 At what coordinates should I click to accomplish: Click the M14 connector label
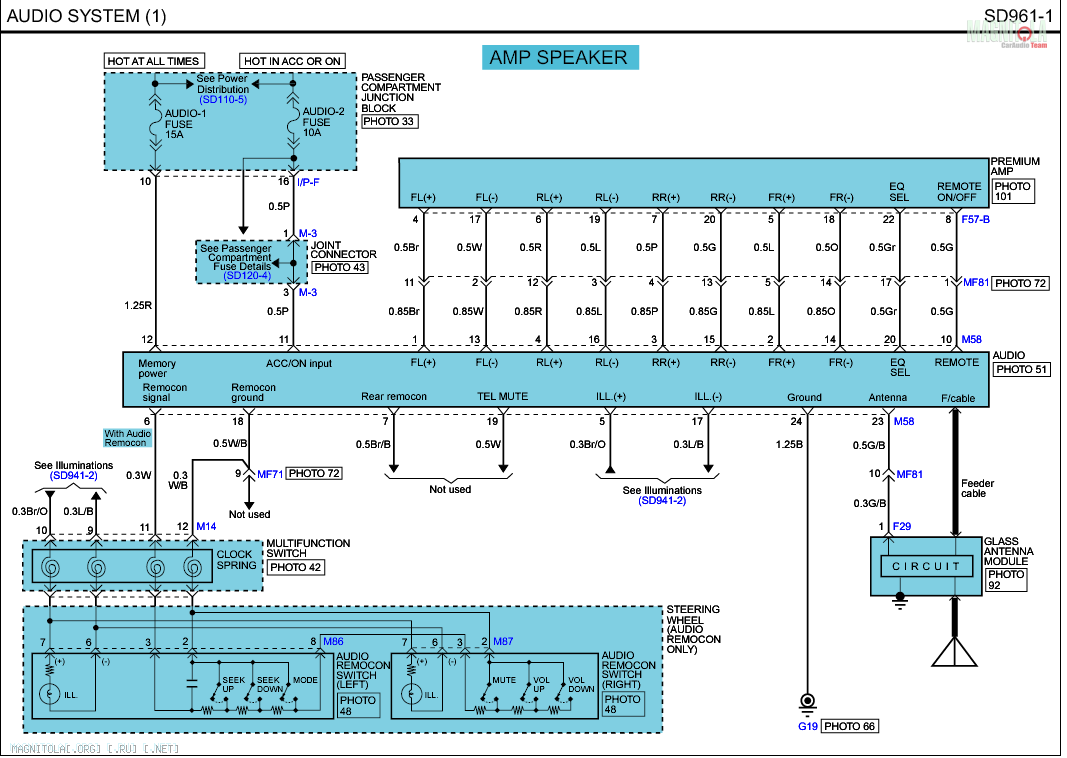(x=206, y=526)
